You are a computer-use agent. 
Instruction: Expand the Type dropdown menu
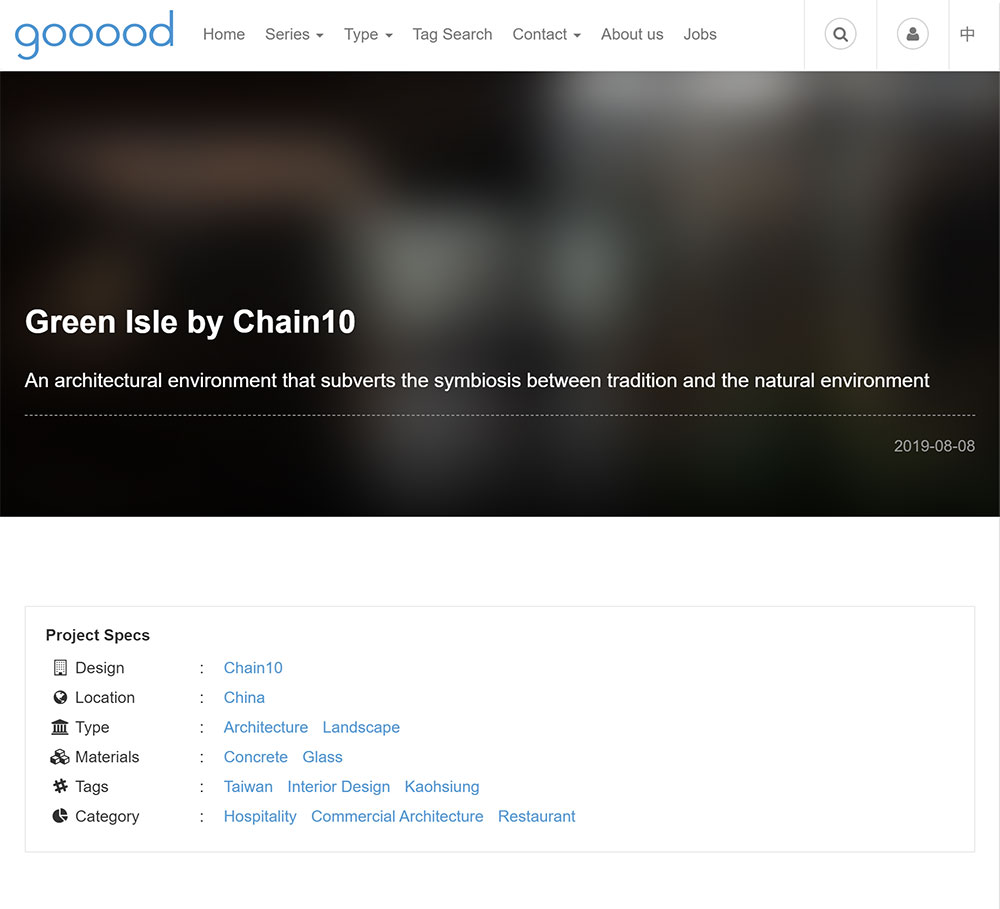pyautogui.click(x=368, y=34)
